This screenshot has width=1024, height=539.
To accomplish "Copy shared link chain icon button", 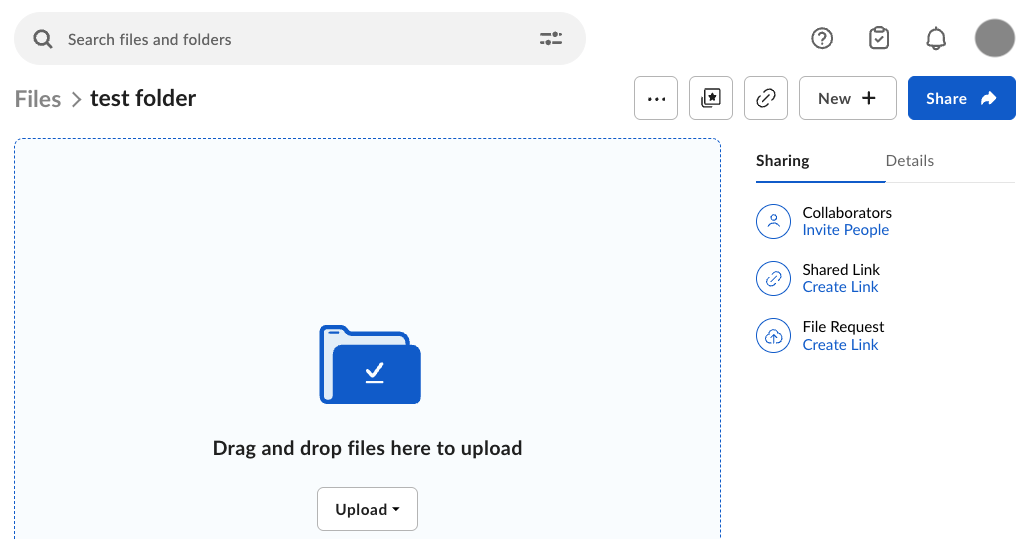I will tap(765, 98).
